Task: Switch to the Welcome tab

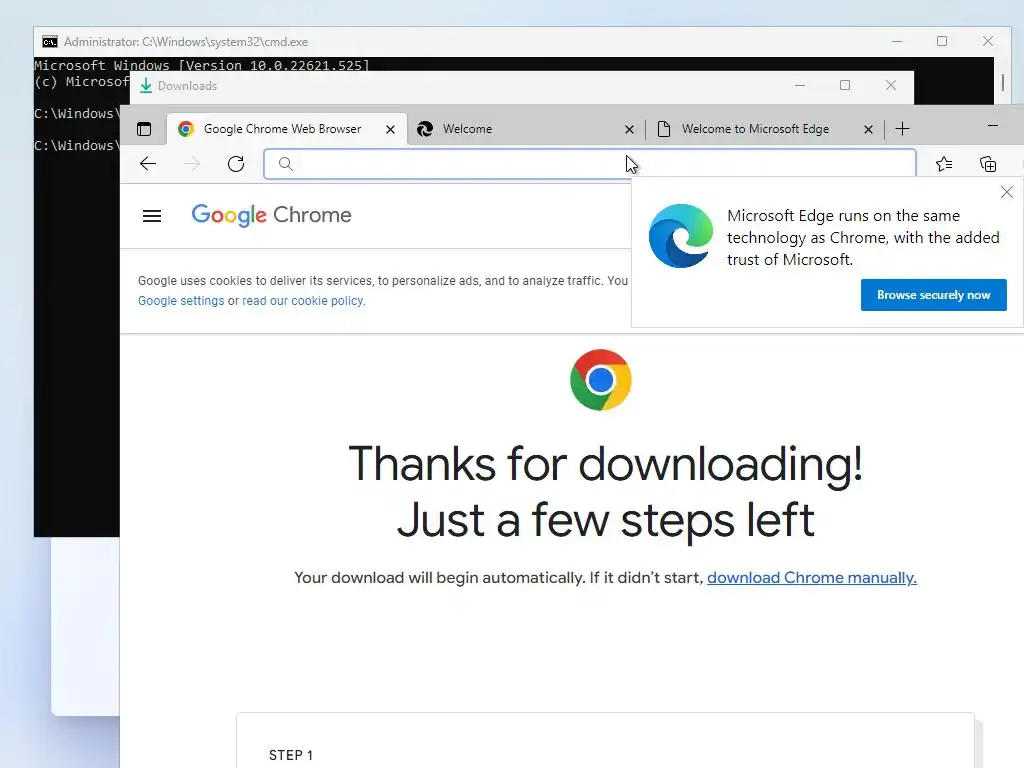Action: point(526,129)
